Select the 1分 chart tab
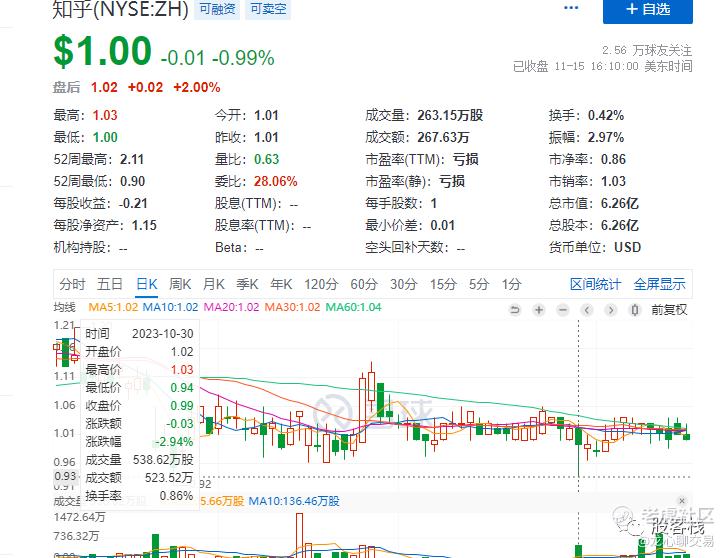 (x=511, y=284)
